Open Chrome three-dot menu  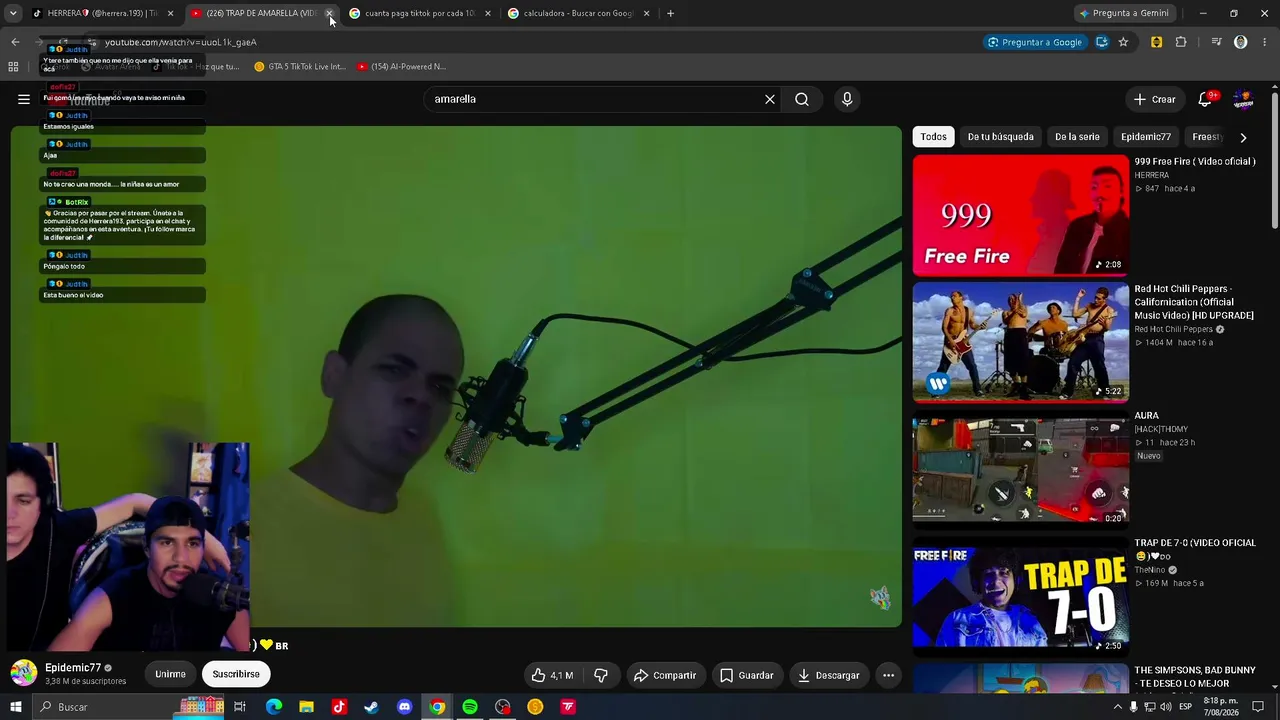[x=1265, y=42]
